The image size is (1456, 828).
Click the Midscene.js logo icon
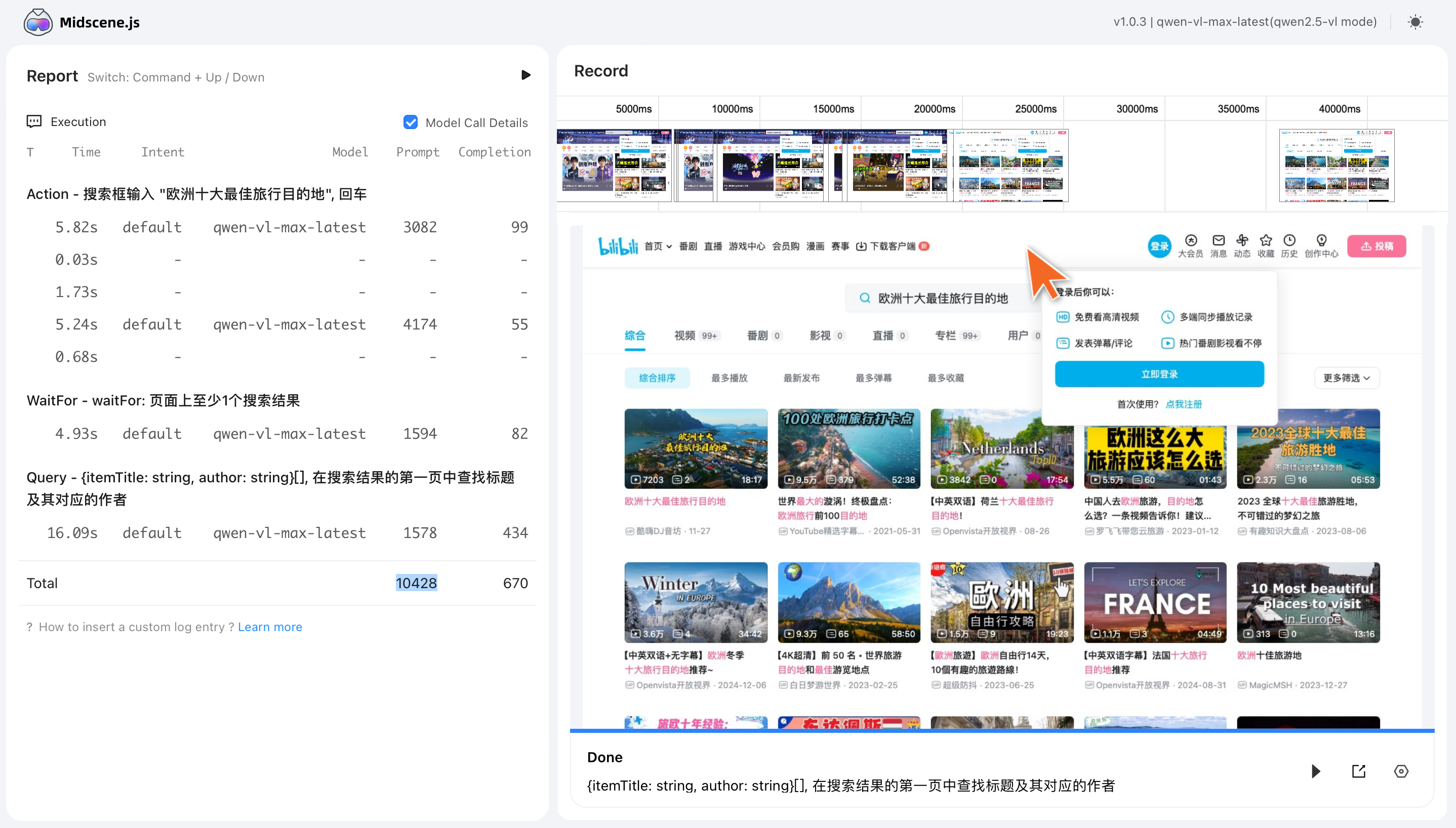coord(38,22)
